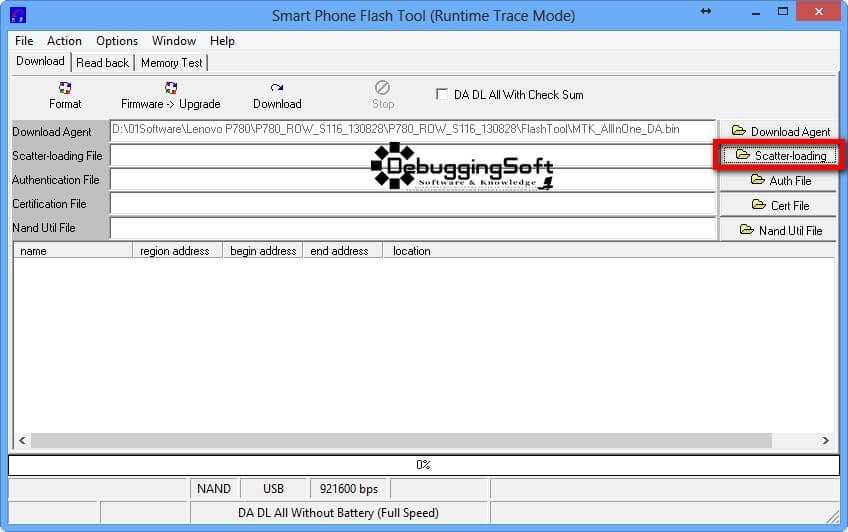Click the Nand Util File button
Viewport: 848px width, 532px height.
click(x=779, y=230)
